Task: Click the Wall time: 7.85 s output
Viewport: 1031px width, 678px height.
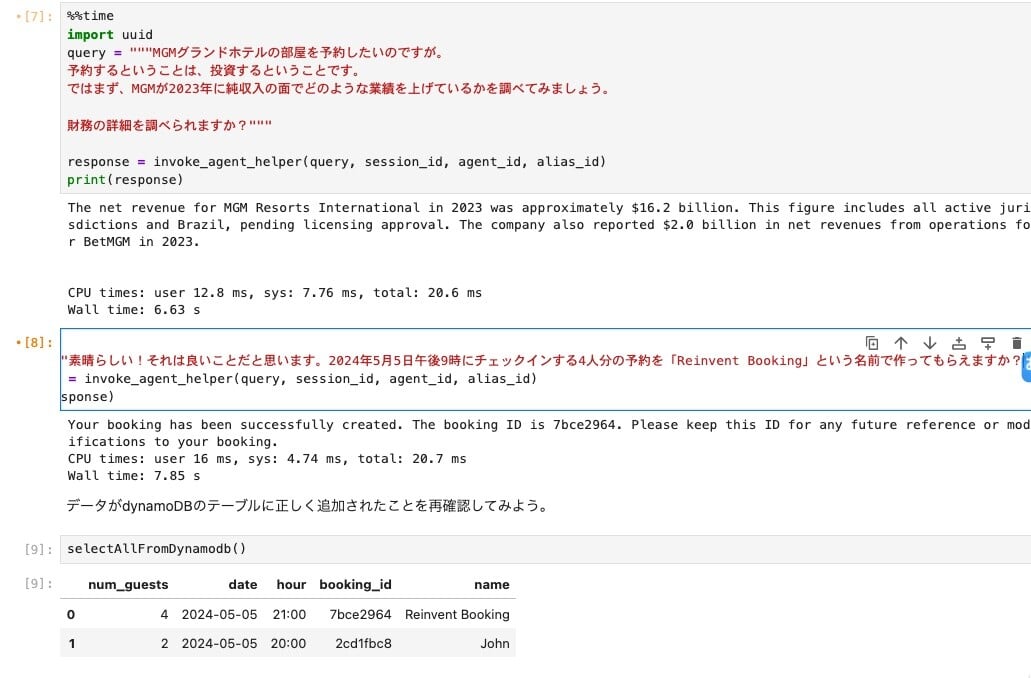Action: pyautogui.click(x=133, y=475)
